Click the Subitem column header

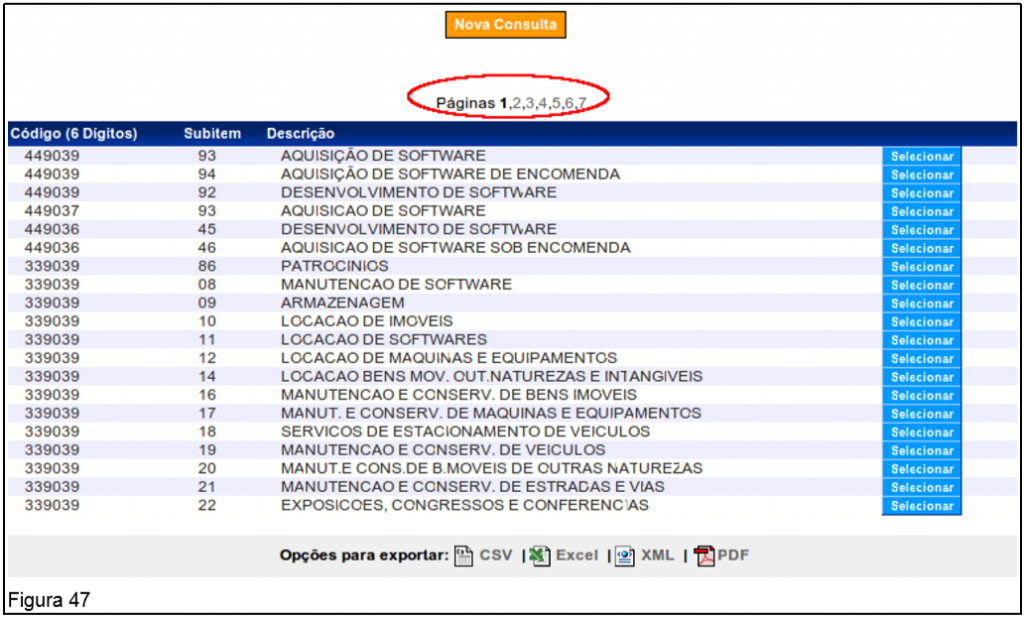[x=212, y=134]
